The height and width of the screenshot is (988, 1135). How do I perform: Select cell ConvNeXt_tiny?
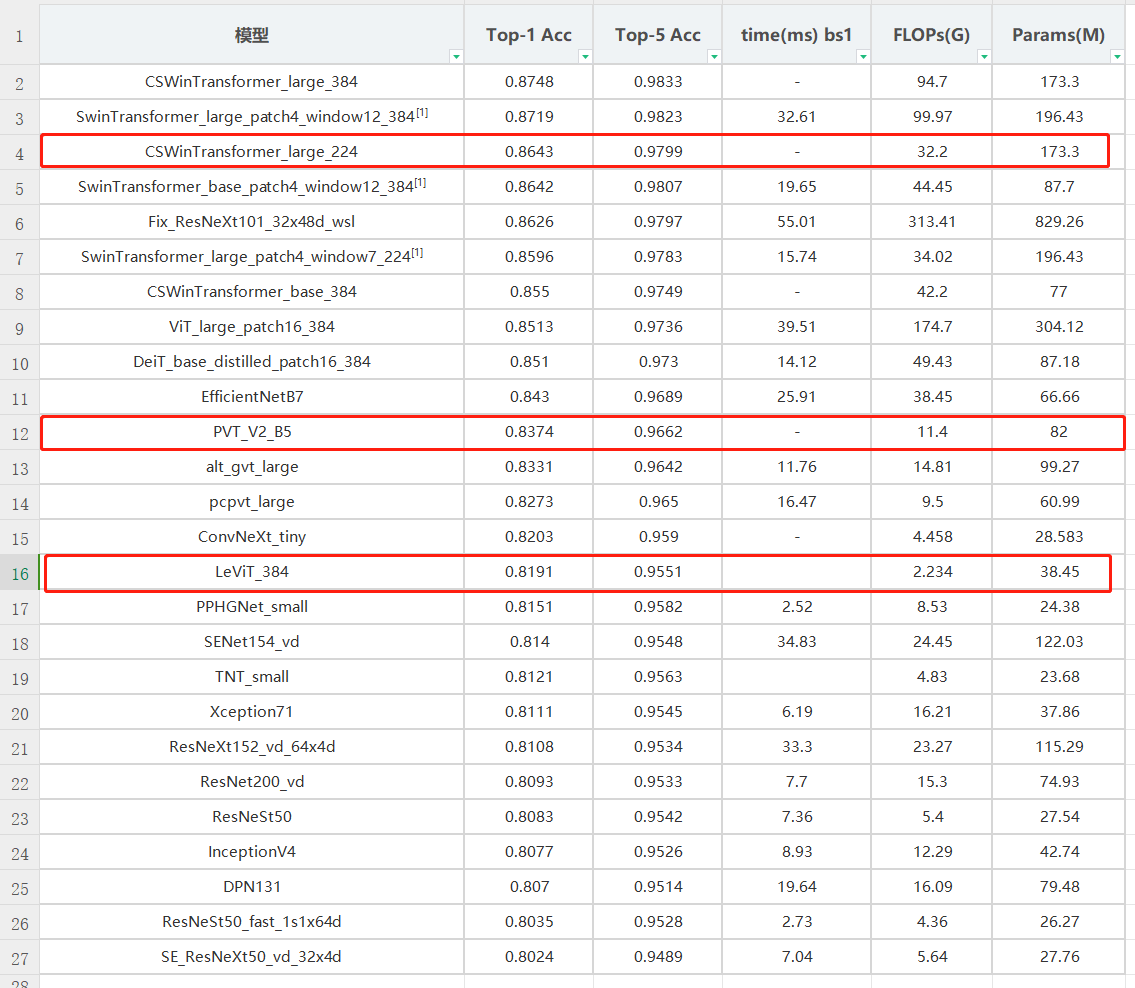click(x=252, y=536)
